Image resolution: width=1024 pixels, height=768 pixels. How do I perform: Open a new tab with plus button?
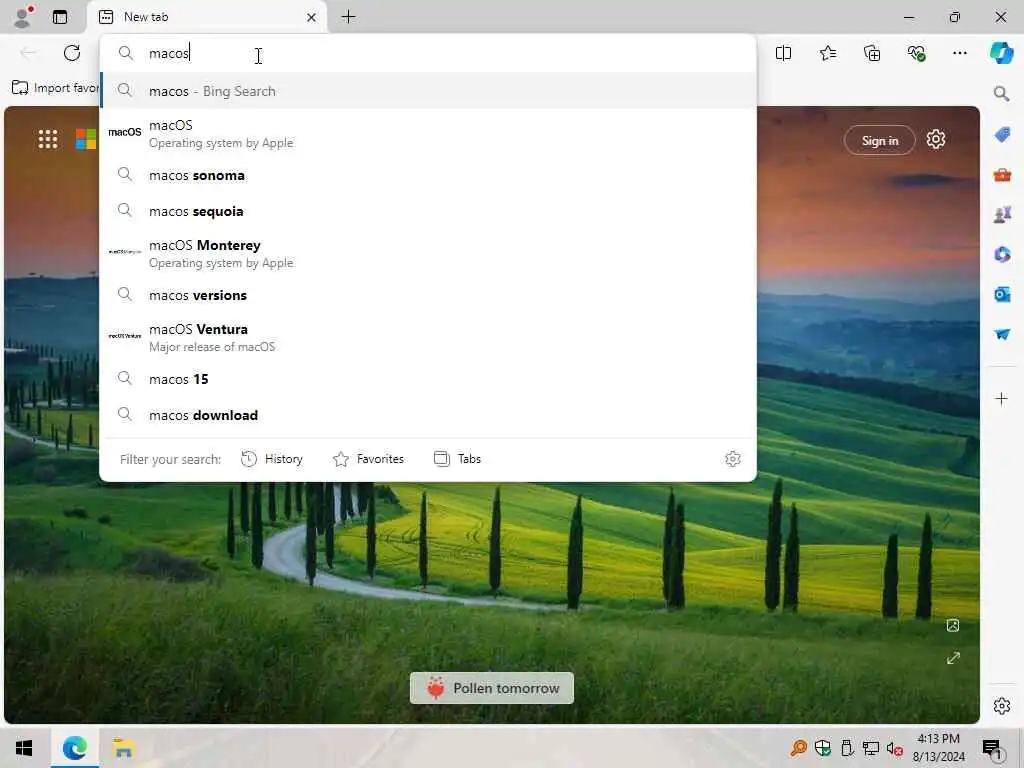coord(348,17)
